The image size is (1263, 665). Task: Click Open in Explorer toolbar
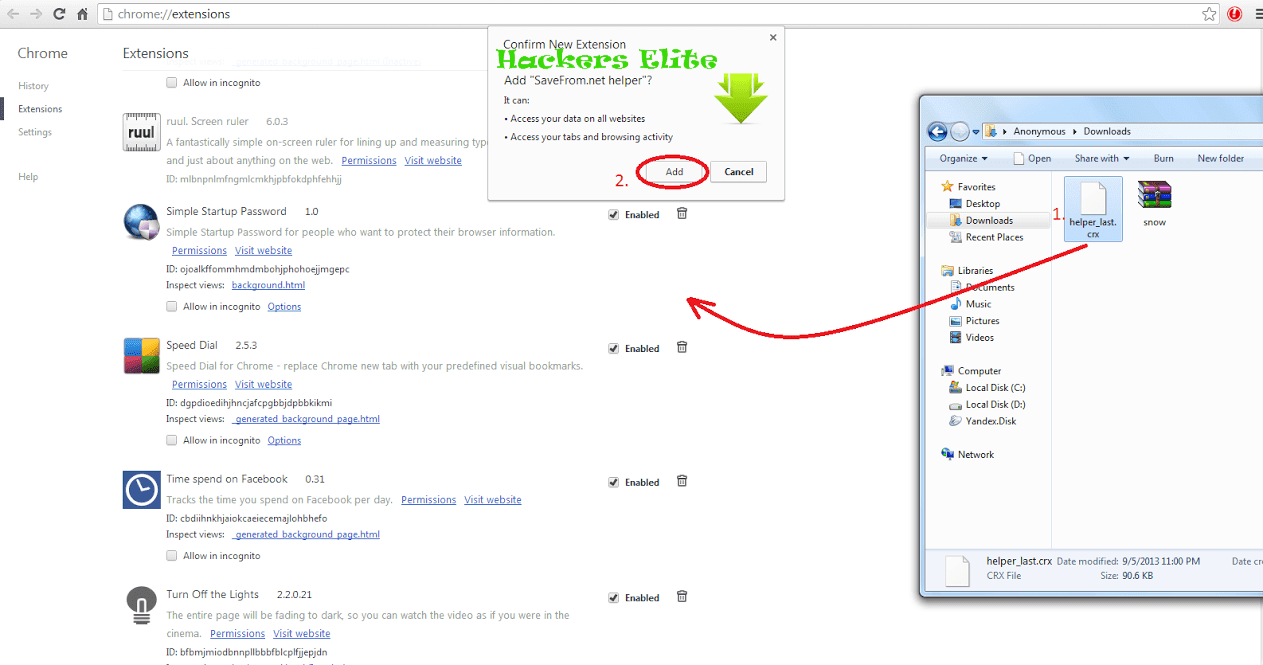[x=1033, y=158]
